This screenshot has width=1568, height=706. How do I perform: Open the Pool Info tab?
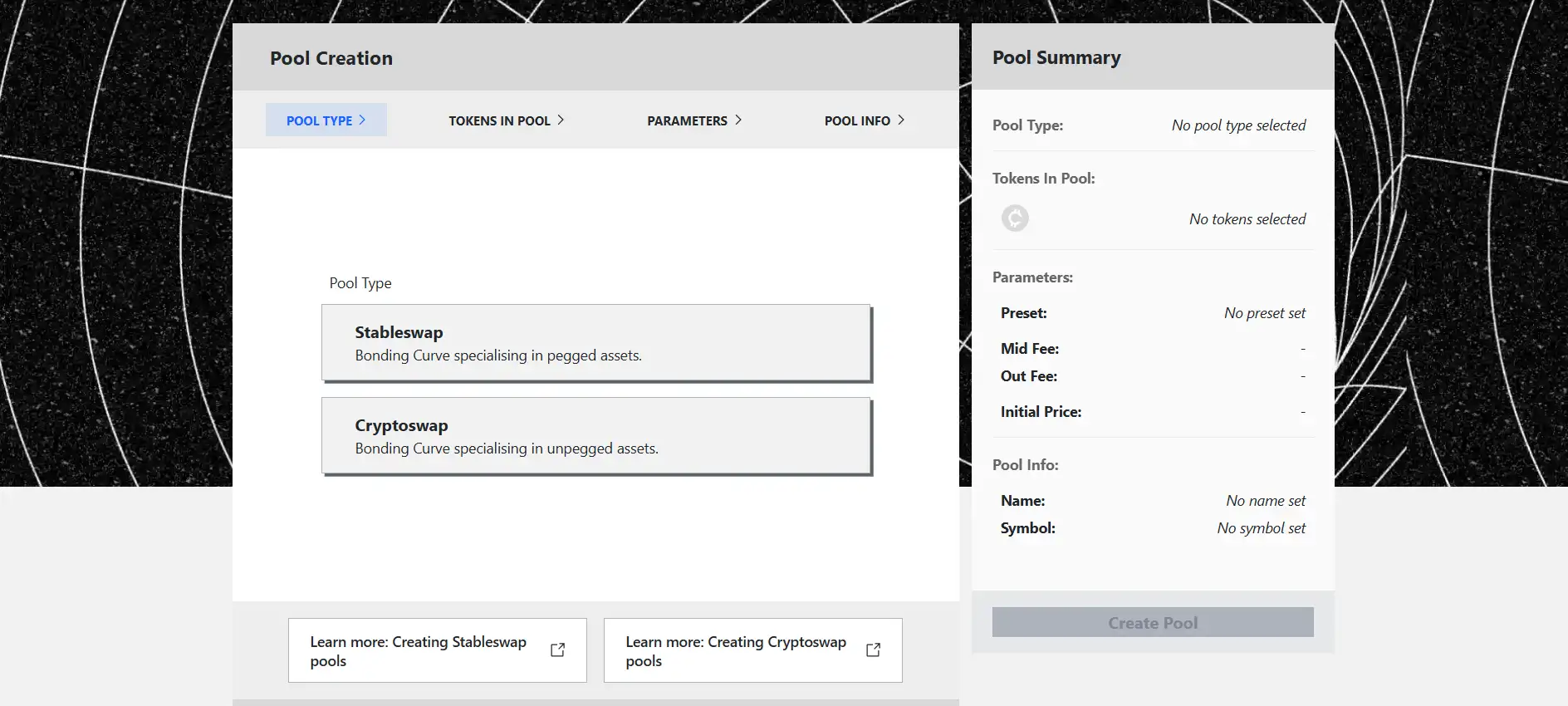(857, 120)
